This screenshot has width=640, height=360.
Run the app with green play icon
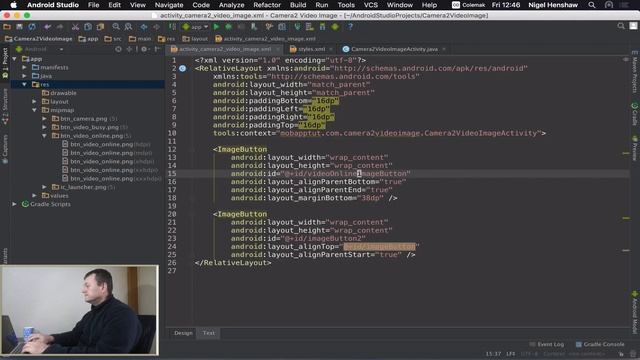coord(216,27)
